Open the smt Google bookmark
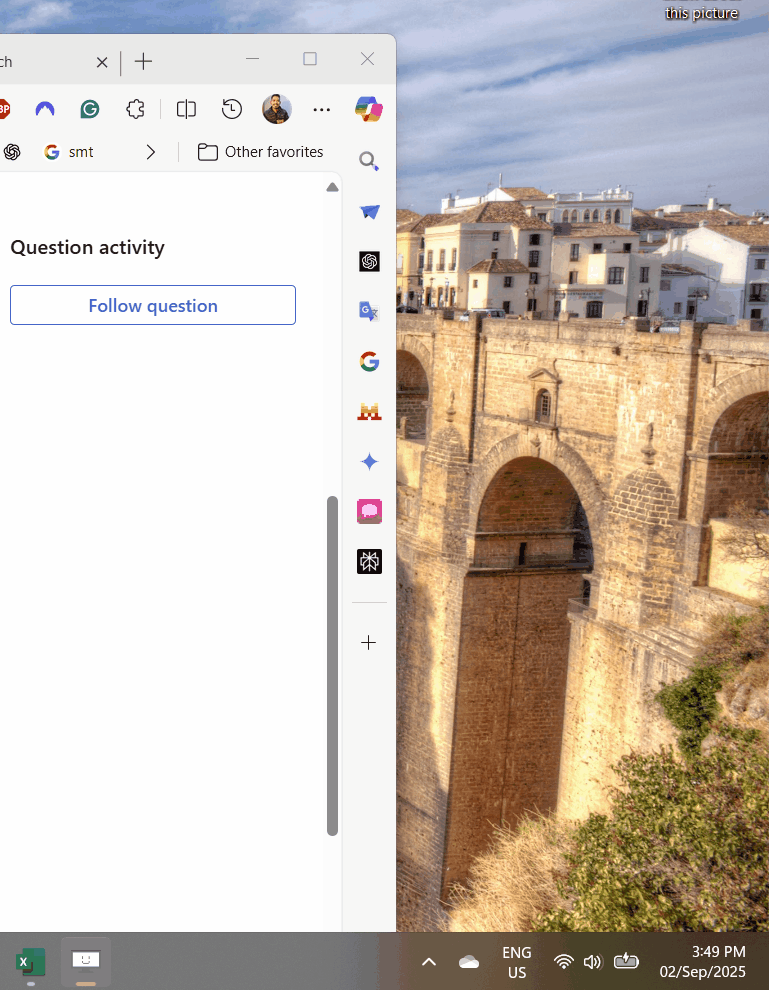 pos(69,152)
